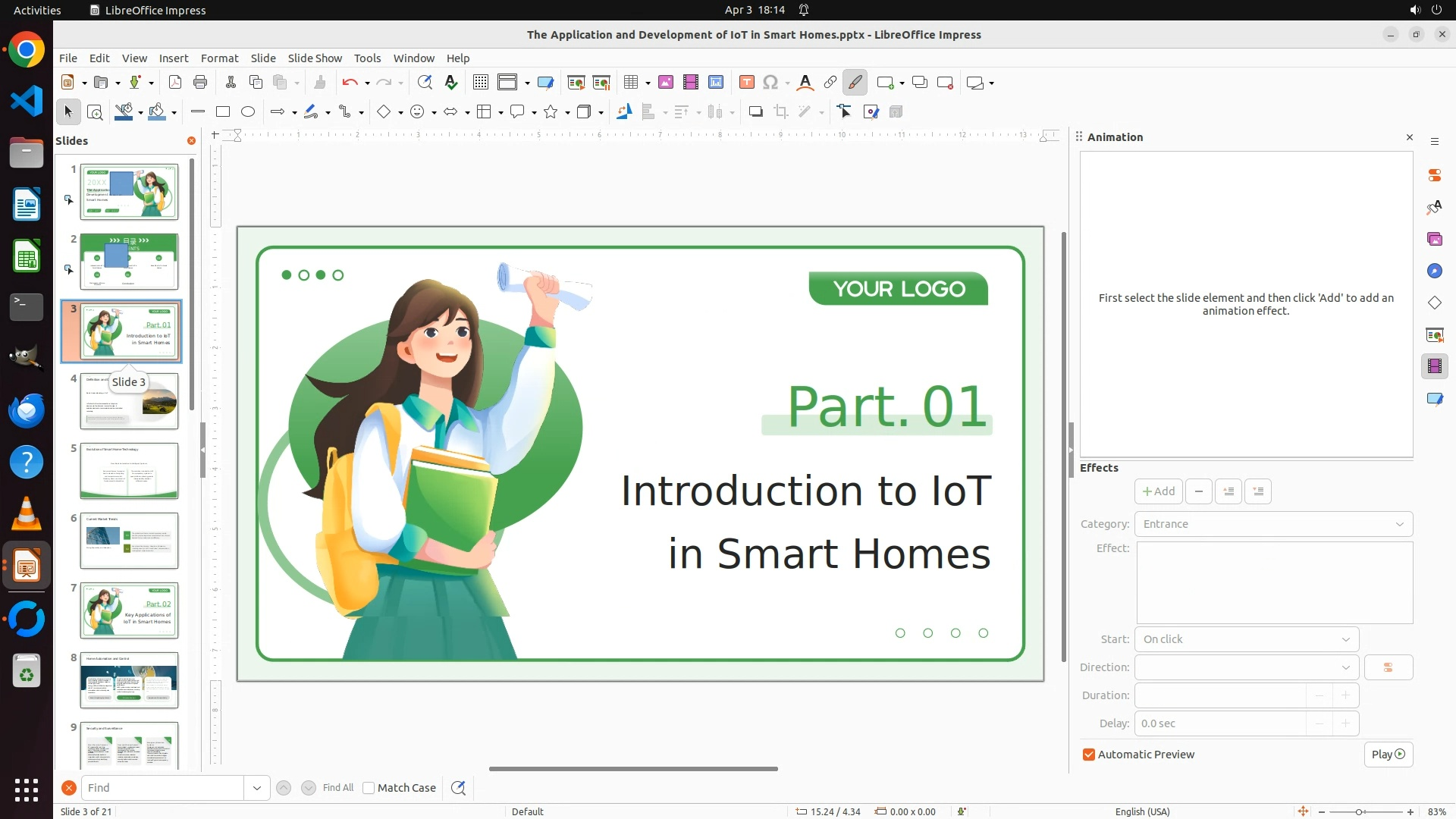Click the Export as PDF icon
The image size is (1456, 819).
click(175, 83)
